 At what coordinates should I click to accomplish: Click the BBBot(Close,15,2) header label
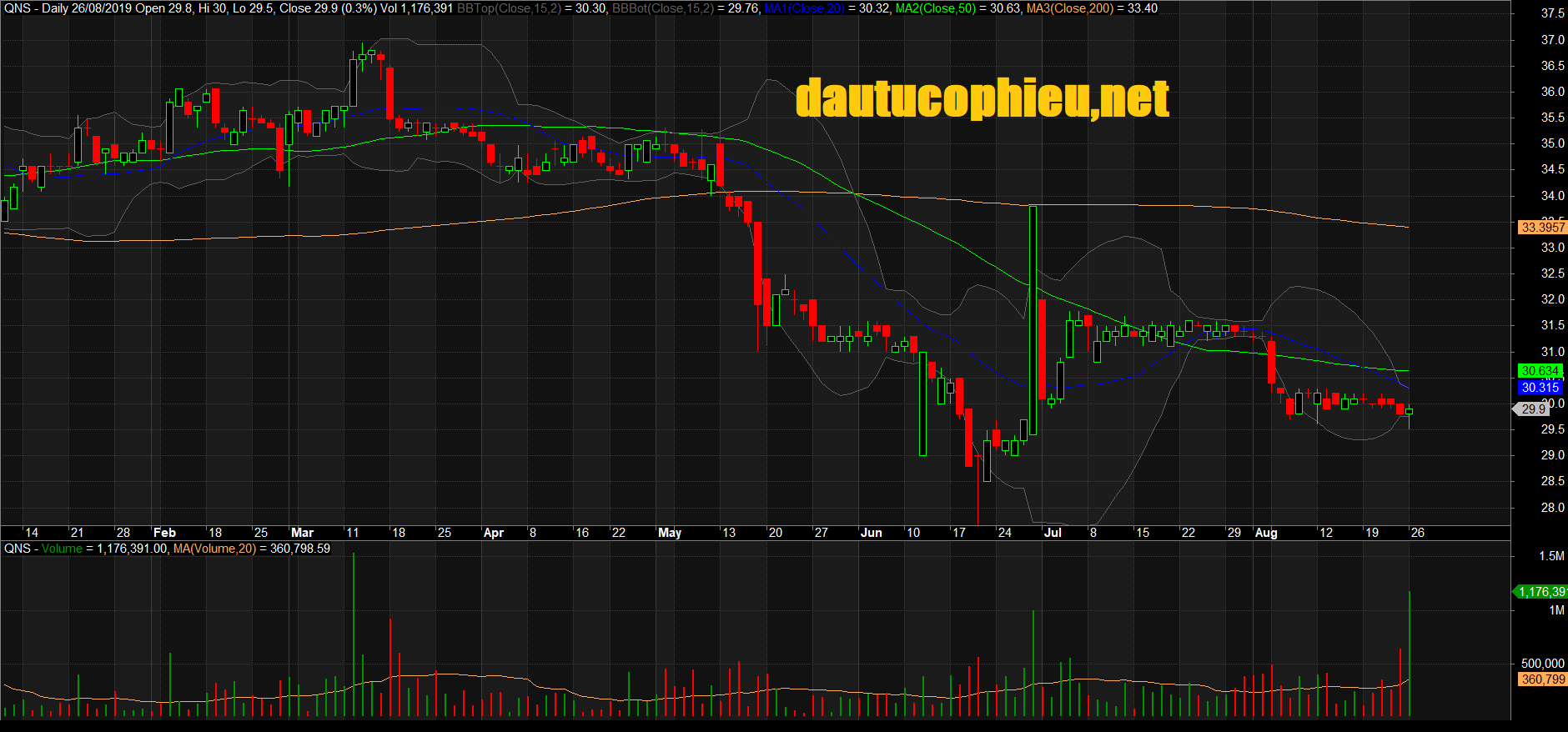tap(662, 8)
